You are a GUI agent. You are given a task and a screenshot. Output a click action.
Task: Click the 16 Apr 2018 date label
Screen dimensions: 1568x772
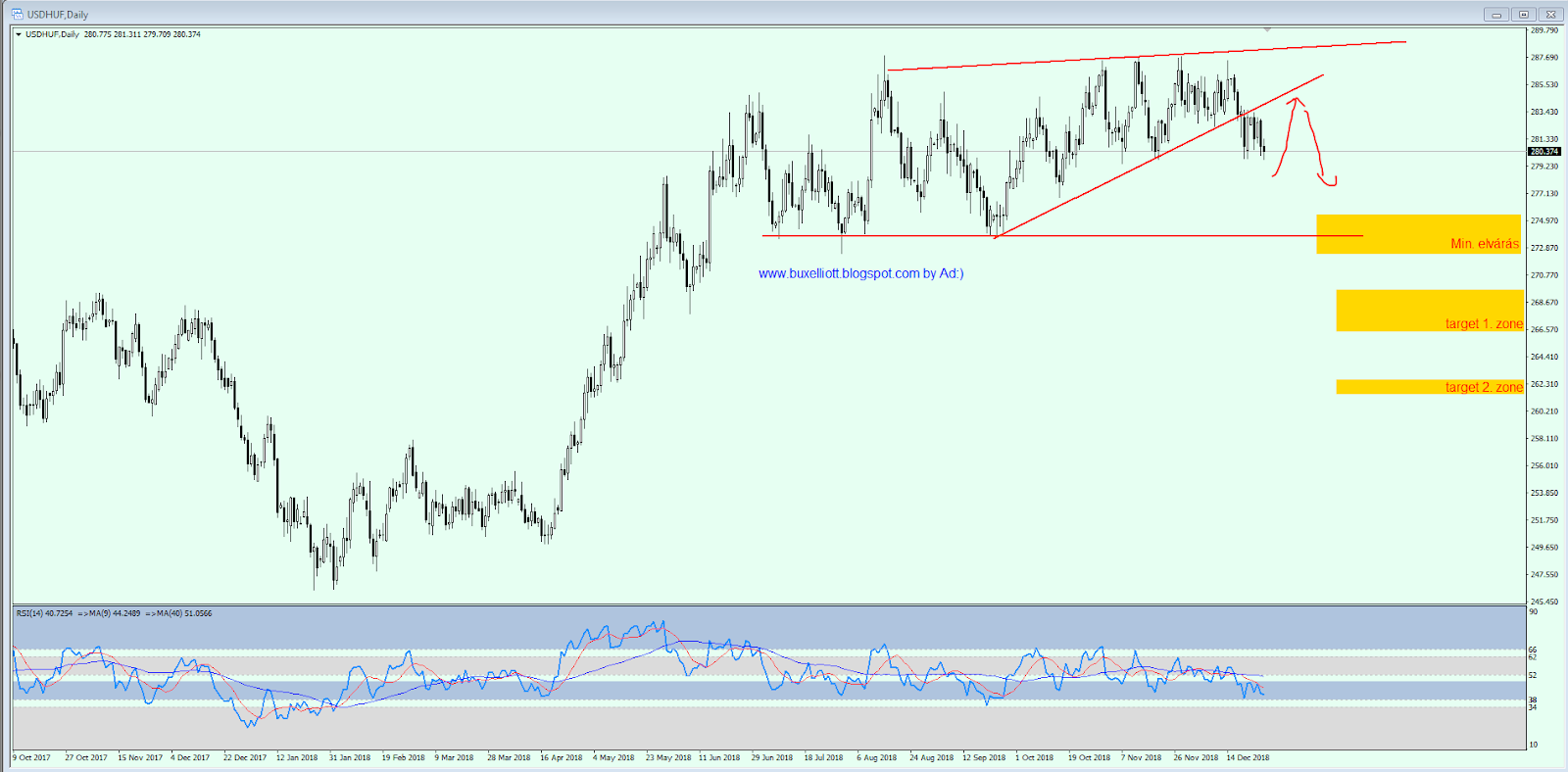pyautogui.click(x=561, y=757)
